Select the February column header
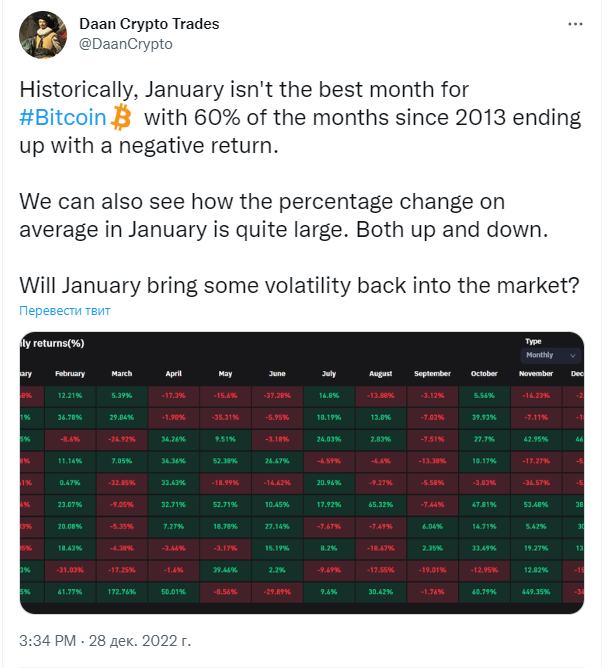 coord(70,374)
